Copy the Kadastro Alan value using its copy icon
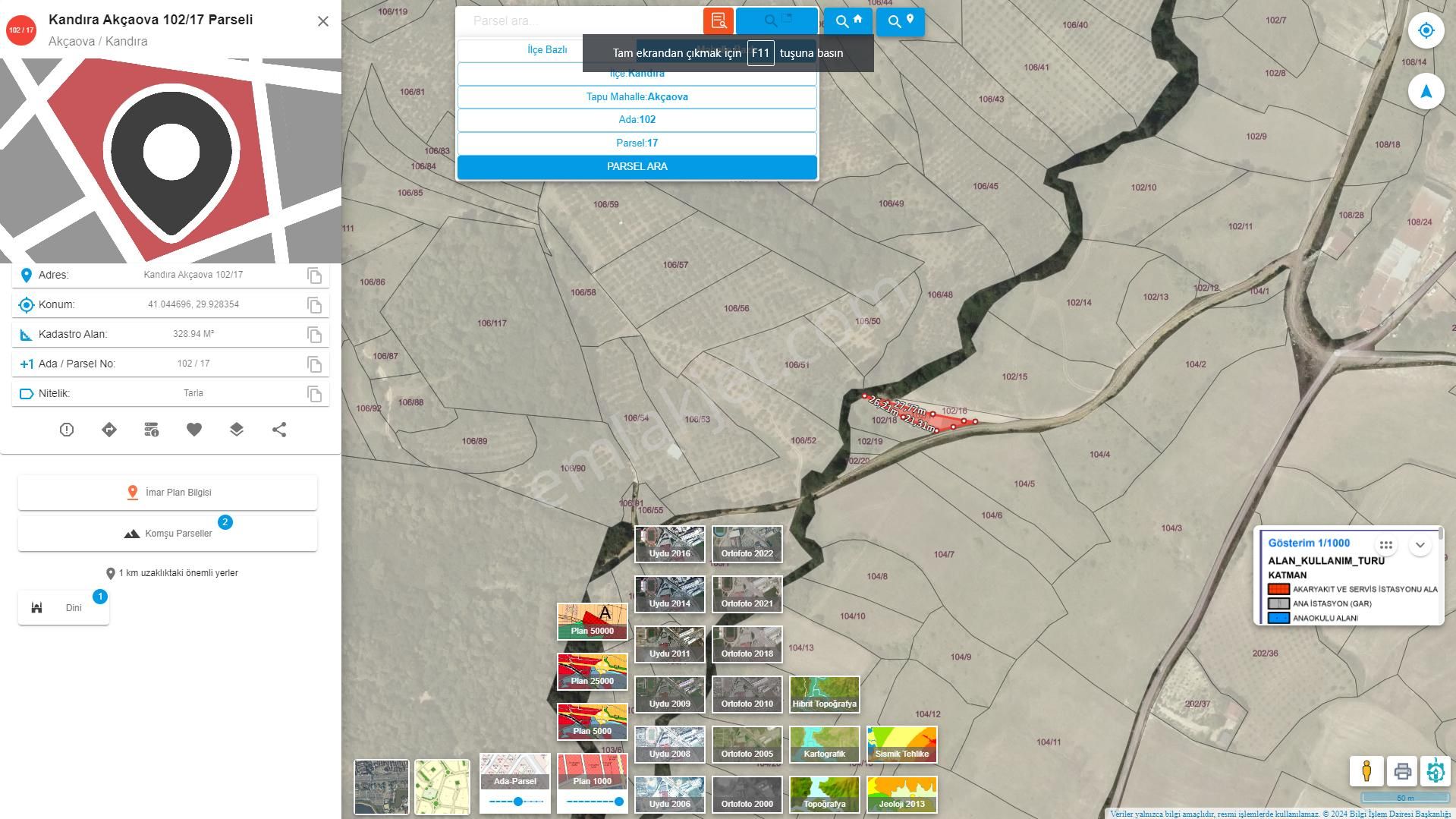Viewport: 1456px width, 819px height. point(314,335)
